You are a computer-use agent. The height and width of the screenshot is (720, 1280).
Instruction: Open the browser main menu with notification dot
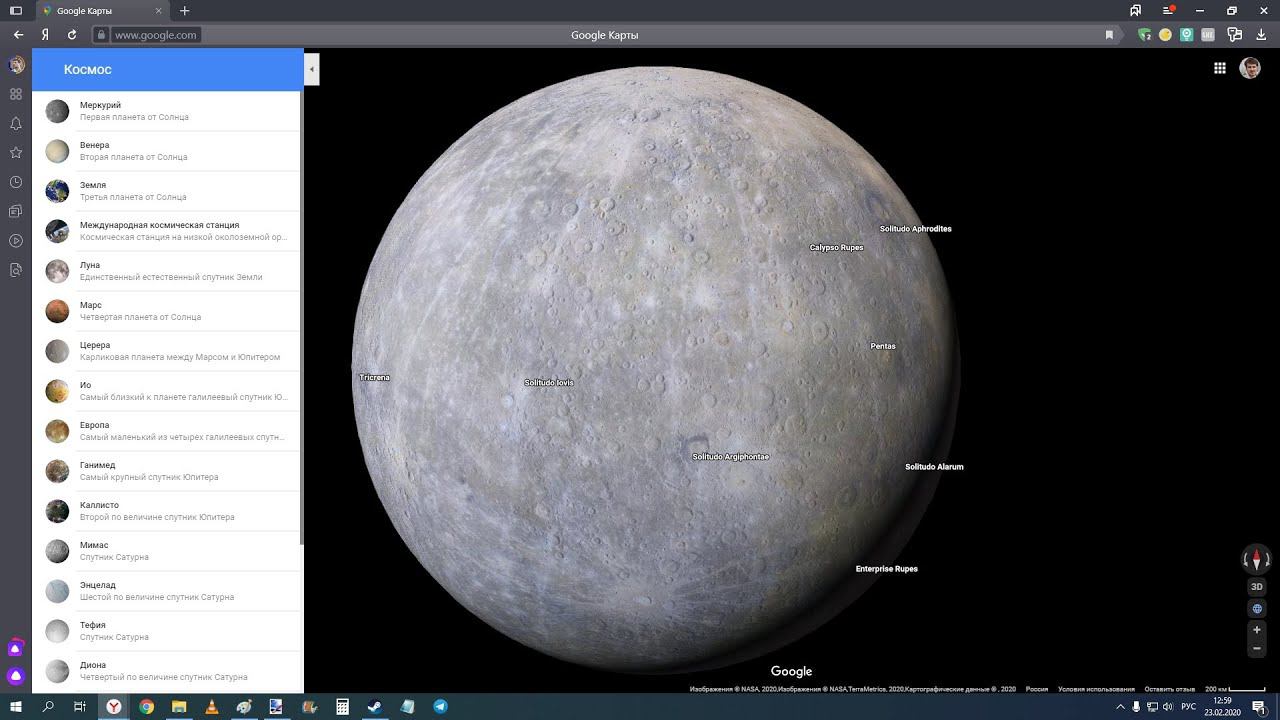click(1169, 11)
